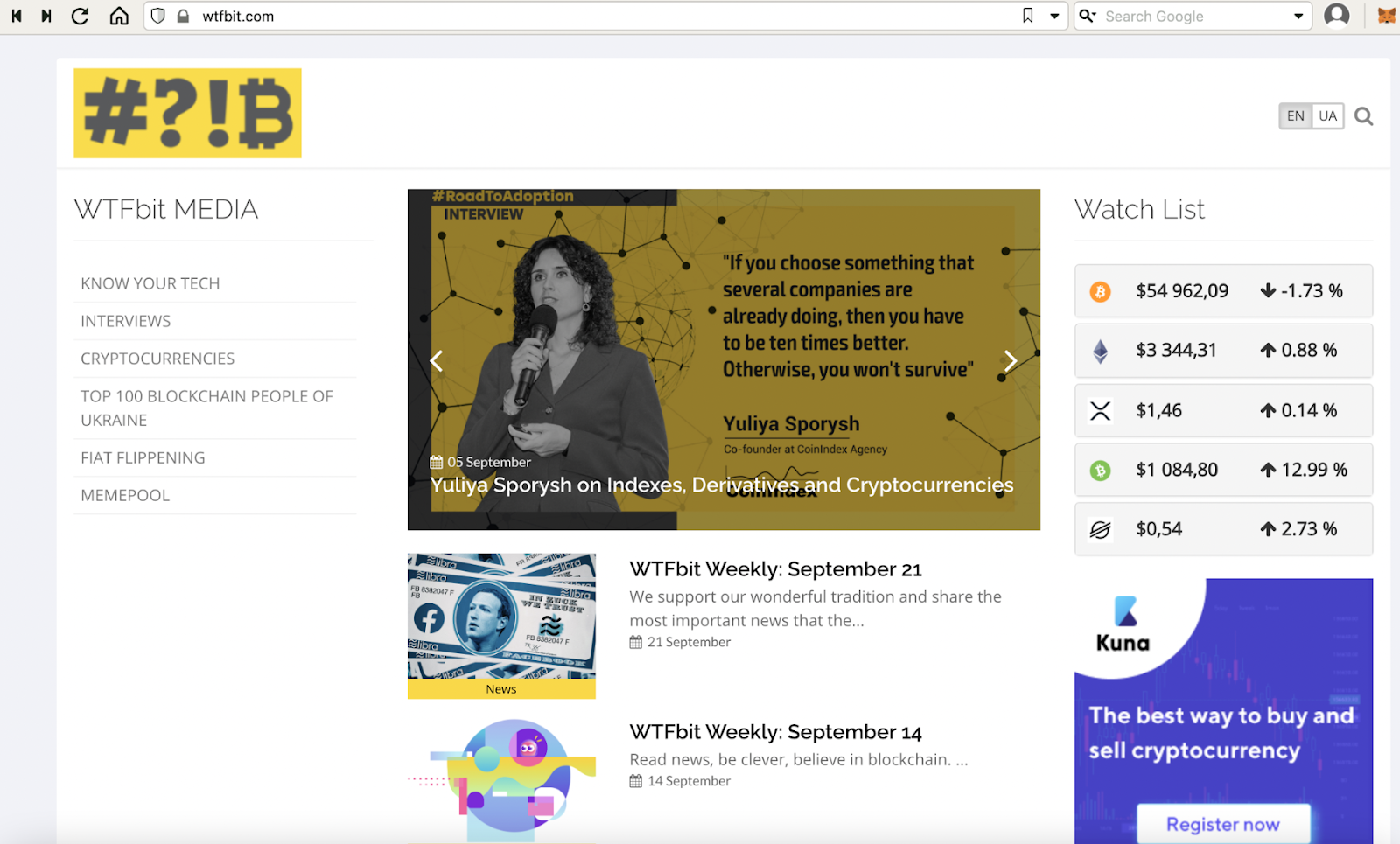Select the $1 084,80 price value
1400x844 pixels.
click(1177, 470)
